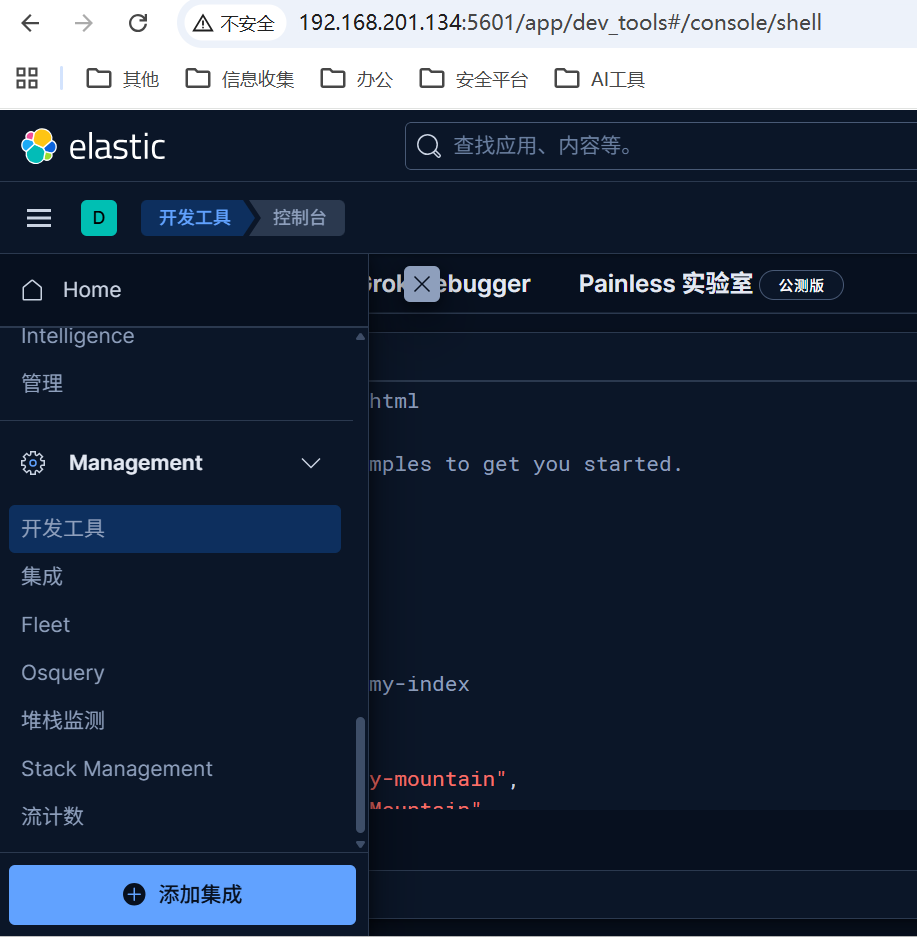Click the elastic logo

coord(93,146)
